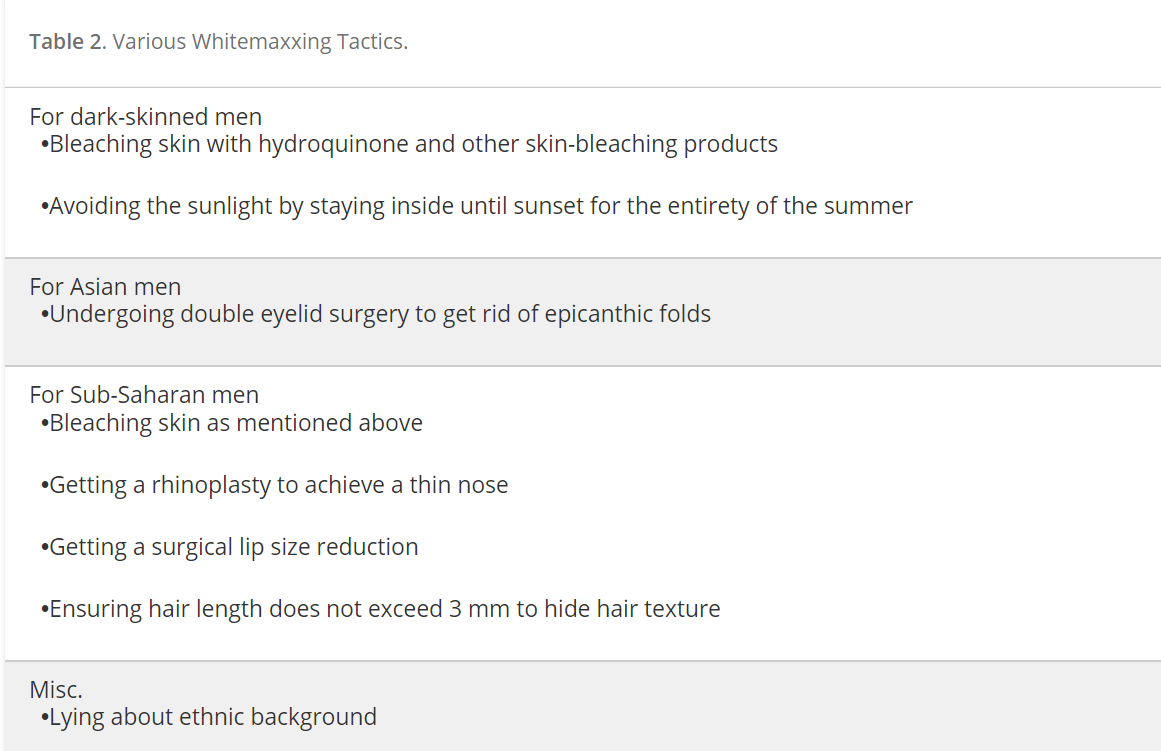Click the surgical lip size reduction bullet

tap(230, 547)
